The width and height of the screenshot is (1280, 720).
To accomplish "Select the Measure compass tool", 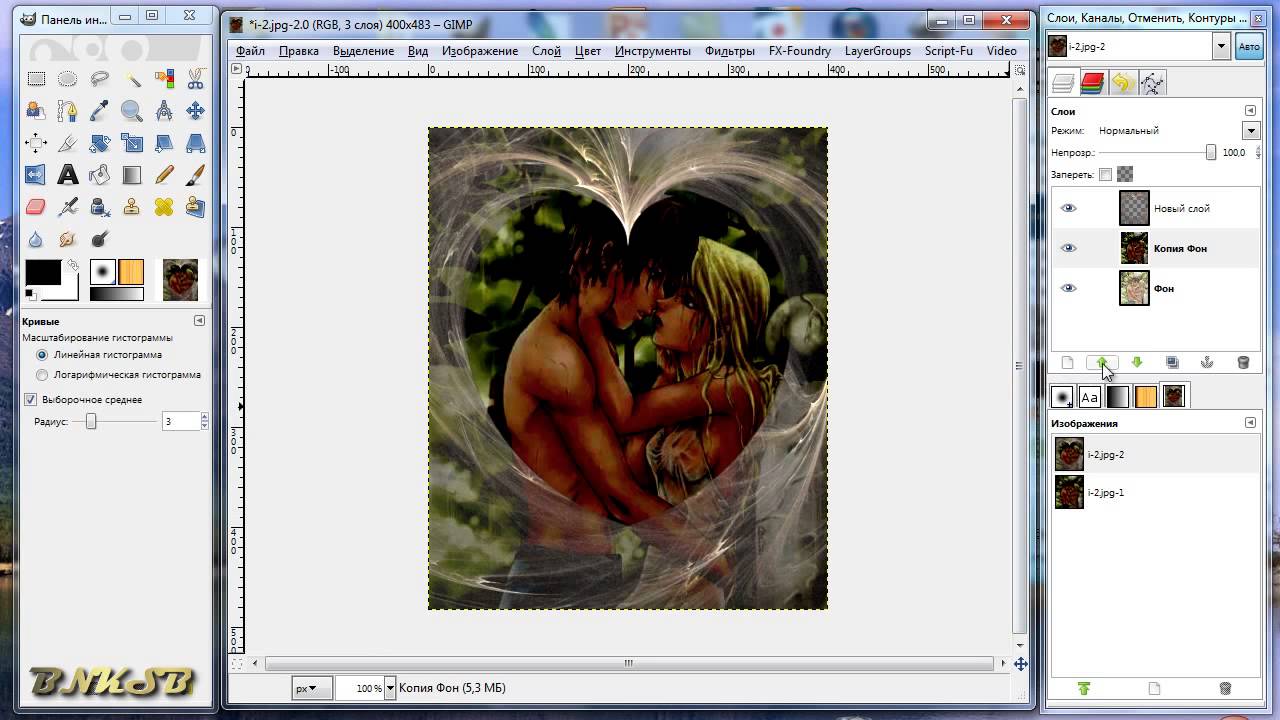I will pos(164,111).
